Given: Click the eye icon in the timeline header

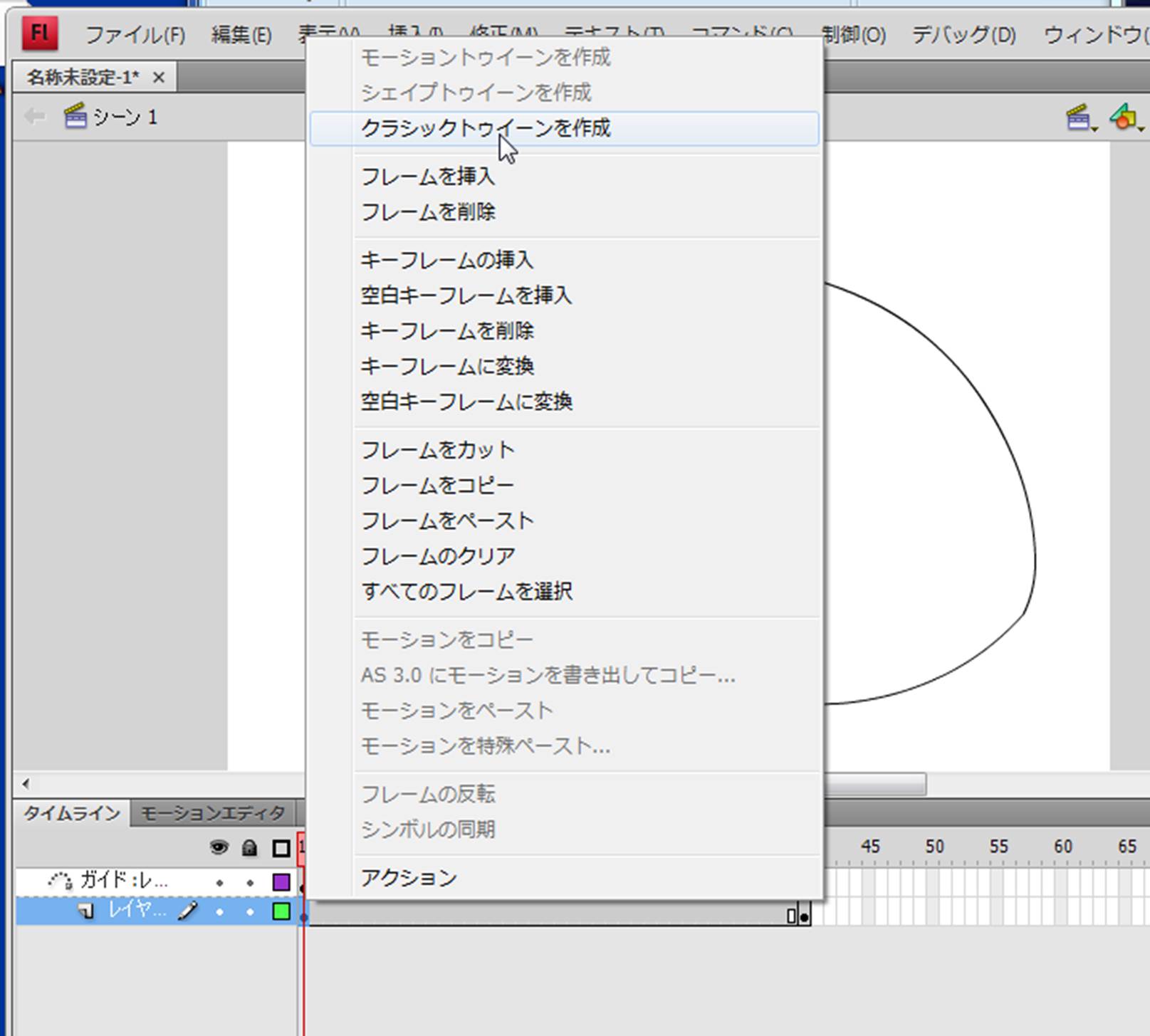Looking at the screenshot, I should click(219, 847).
